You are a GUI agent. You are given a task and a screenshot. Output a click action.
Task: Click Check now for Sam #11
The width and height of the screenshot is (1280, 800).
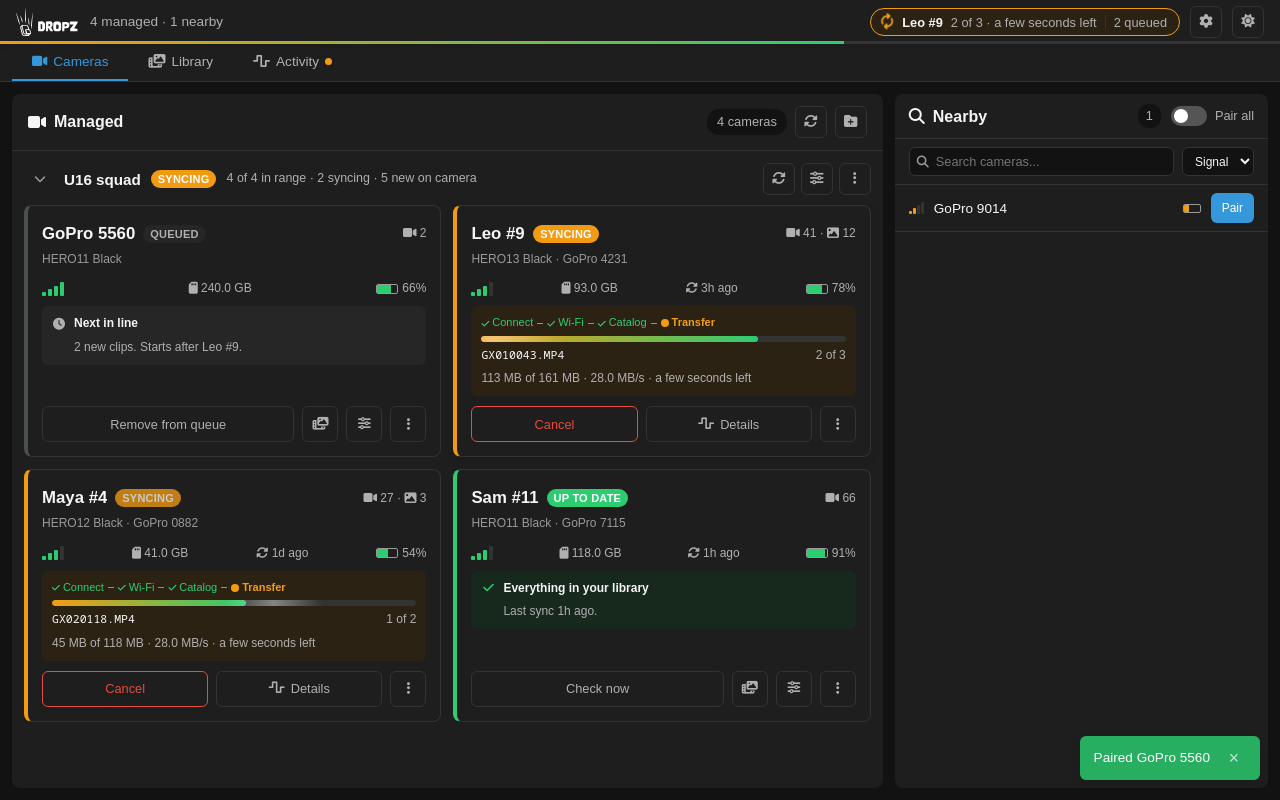click(x=598, y=689)
